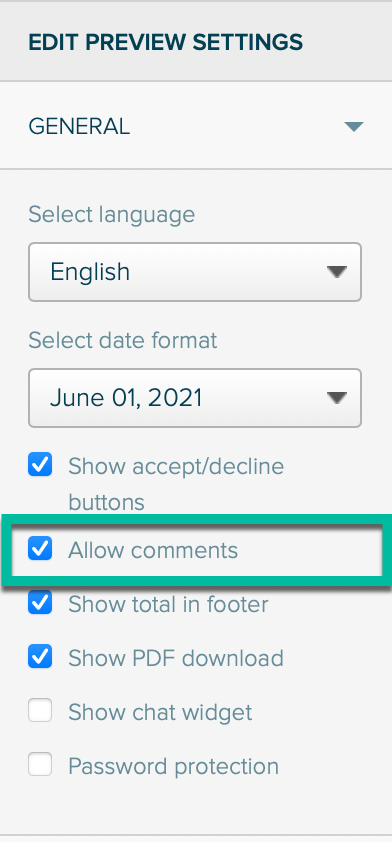Click the Edit Preview Settings panel title
This screenshot has width=392, height=842.
tap(165, 41)
